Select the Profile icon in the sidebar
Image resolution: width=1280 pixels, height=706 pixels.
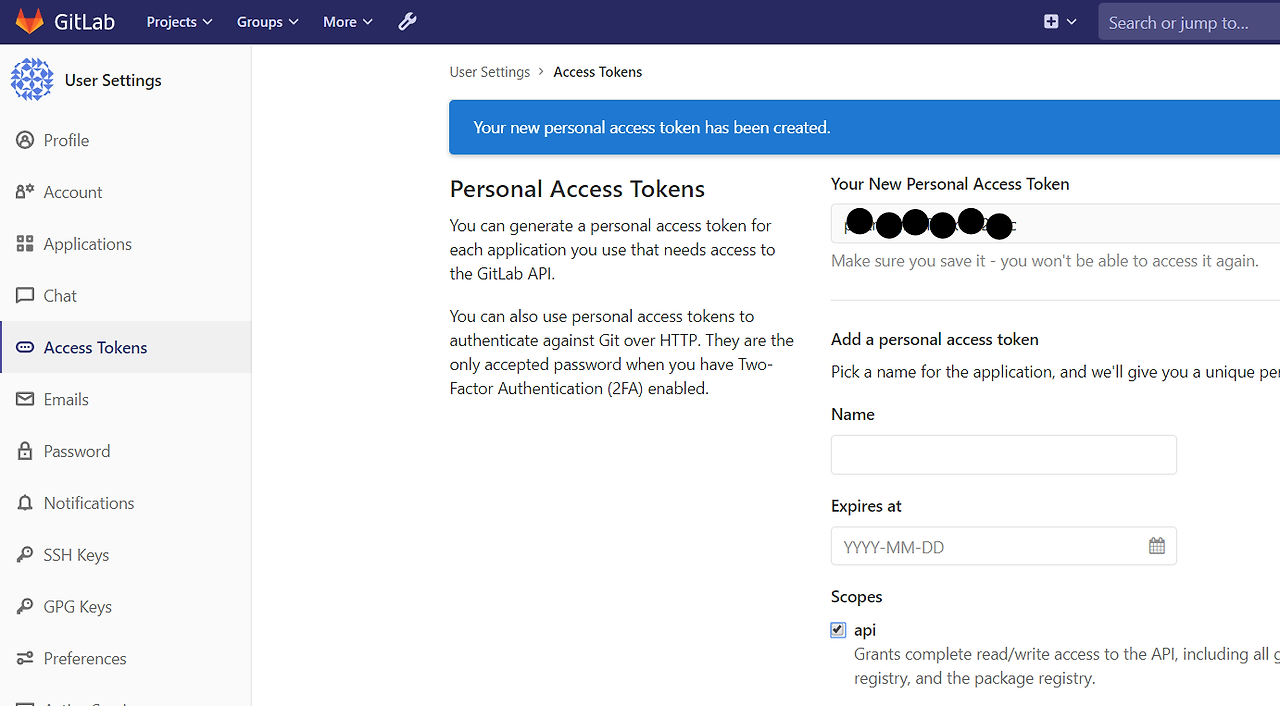(x=24, y=140)
